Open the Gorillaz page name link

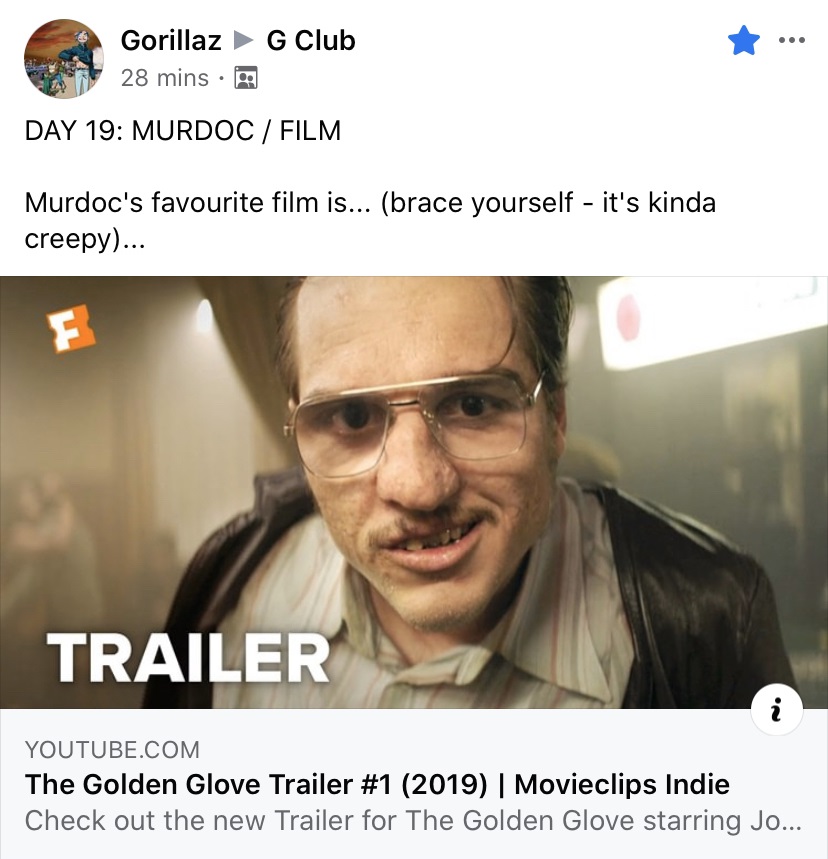pyautogui.click(x=171, y=41)
